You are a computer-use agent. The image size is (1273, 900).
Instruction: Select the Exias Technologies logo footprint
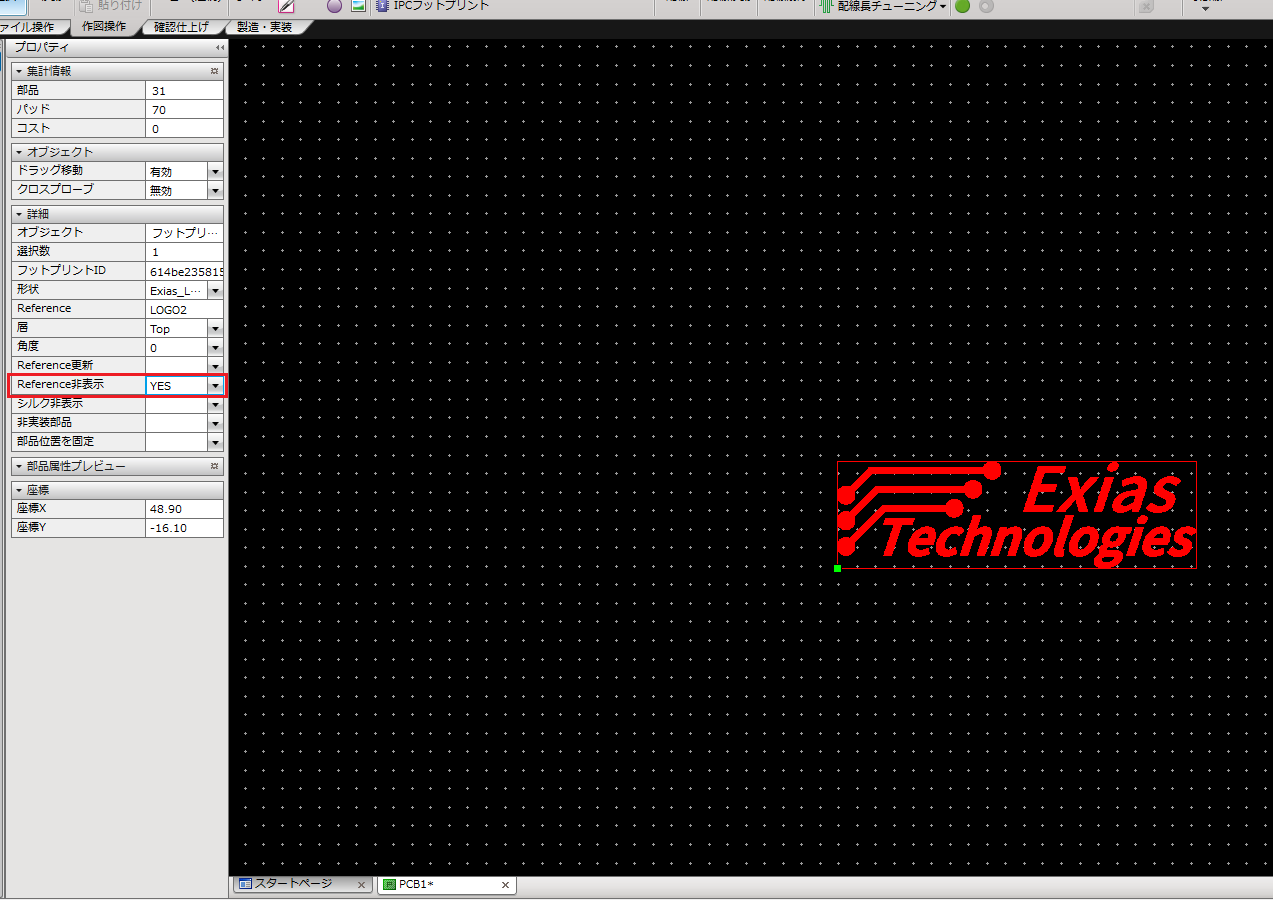[x=1016, y=514]
